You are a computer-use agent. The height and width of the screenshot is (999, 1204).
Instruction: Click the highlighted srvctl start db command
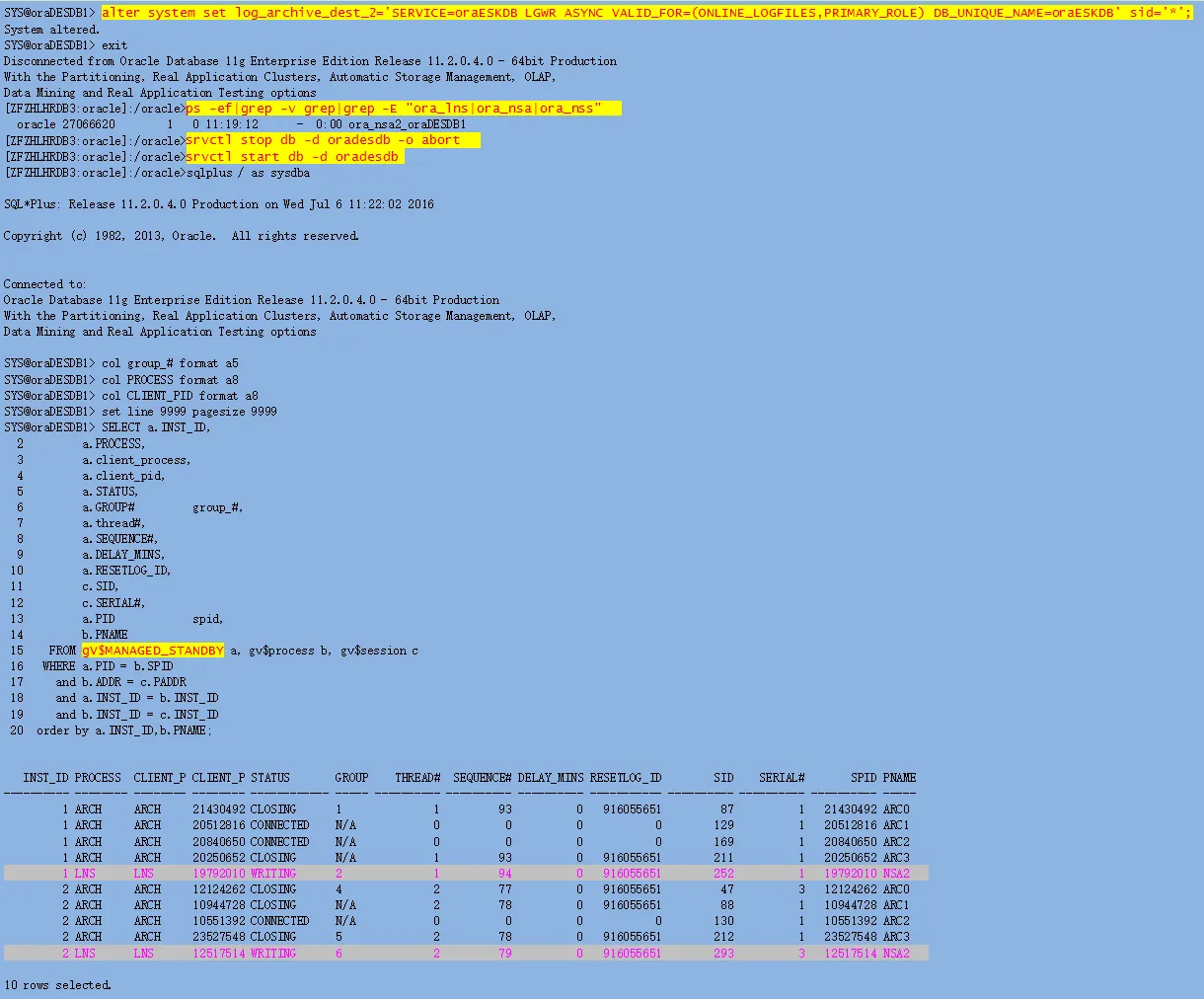coord(293,157)
